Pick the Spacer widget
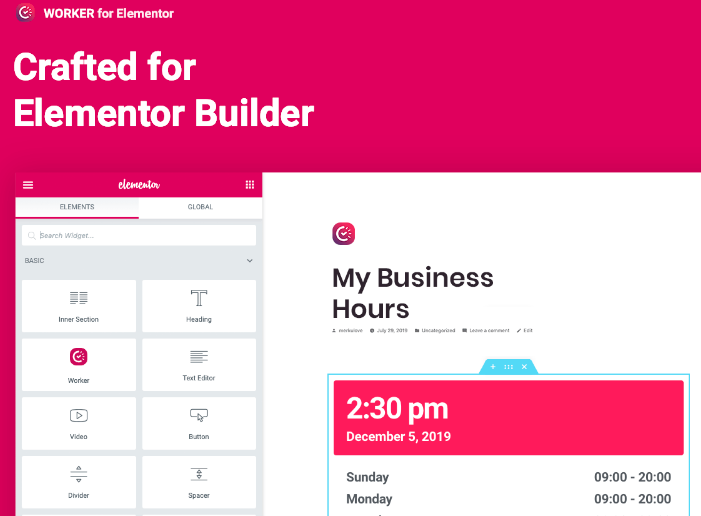The height and width of the screenshot is (516, 701). [x=198, y=480]
